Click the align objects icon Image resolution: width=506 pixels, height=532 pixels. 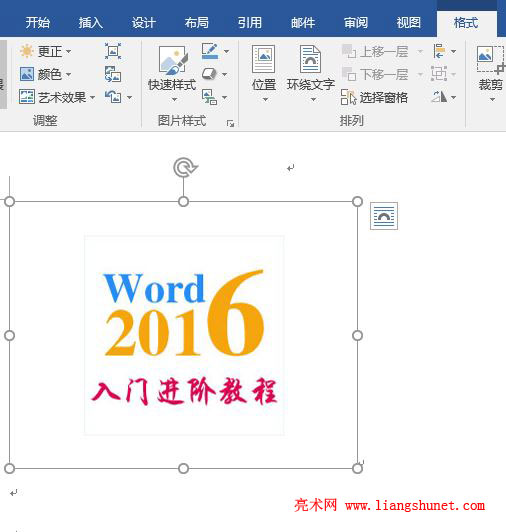click(439, 51)
